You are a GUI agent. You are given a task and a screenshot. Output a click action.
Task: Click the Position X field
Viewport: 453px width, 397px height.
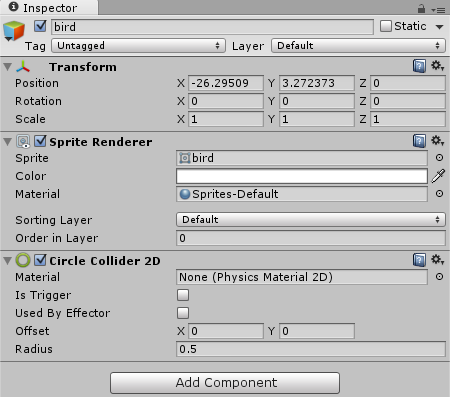click(x=226, y=83)
